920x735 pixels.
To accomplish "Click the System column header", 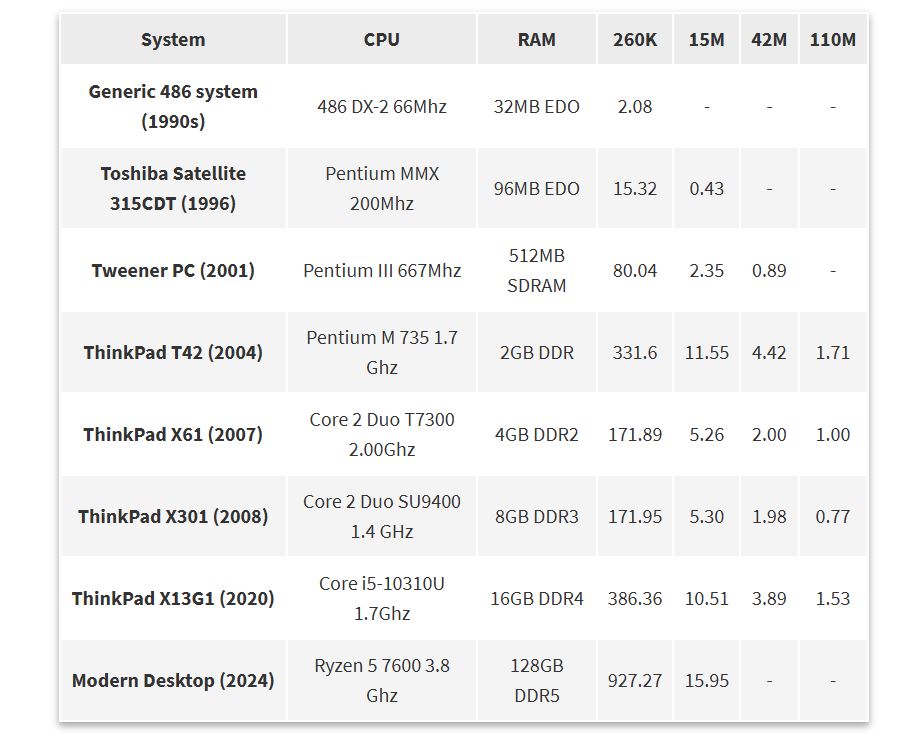I will [173, 40].
